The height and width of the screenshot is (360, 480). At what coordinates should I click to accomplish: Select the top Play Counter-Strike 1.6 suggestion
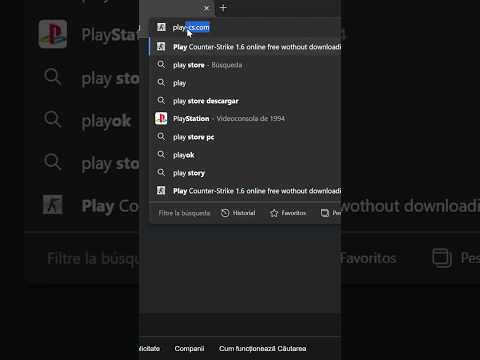247,47
